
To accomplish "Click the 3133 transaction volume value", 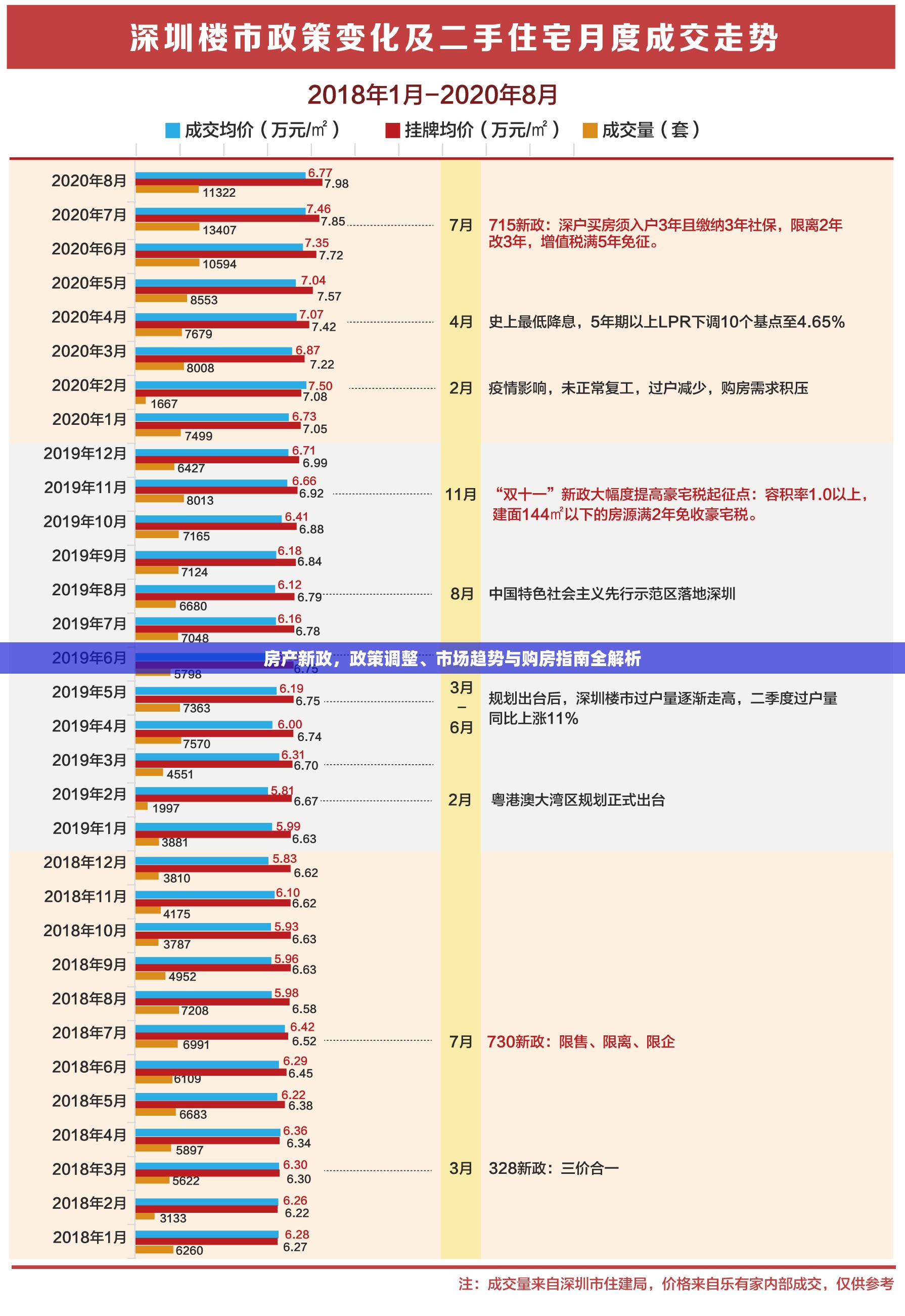I will [172, 1218].
